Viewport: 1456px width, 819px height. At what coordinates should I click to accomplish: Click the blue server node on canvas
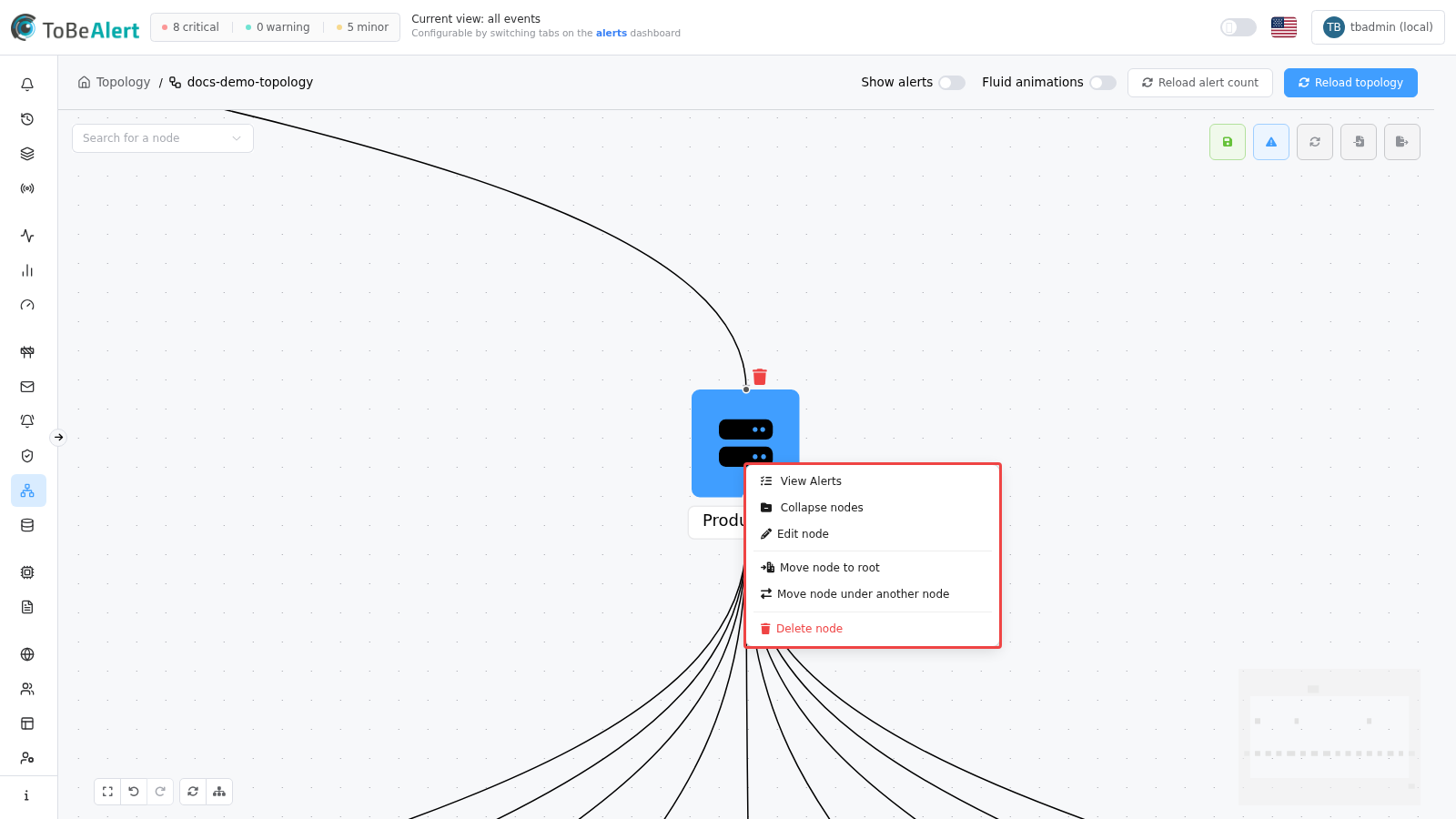point(745,443)
